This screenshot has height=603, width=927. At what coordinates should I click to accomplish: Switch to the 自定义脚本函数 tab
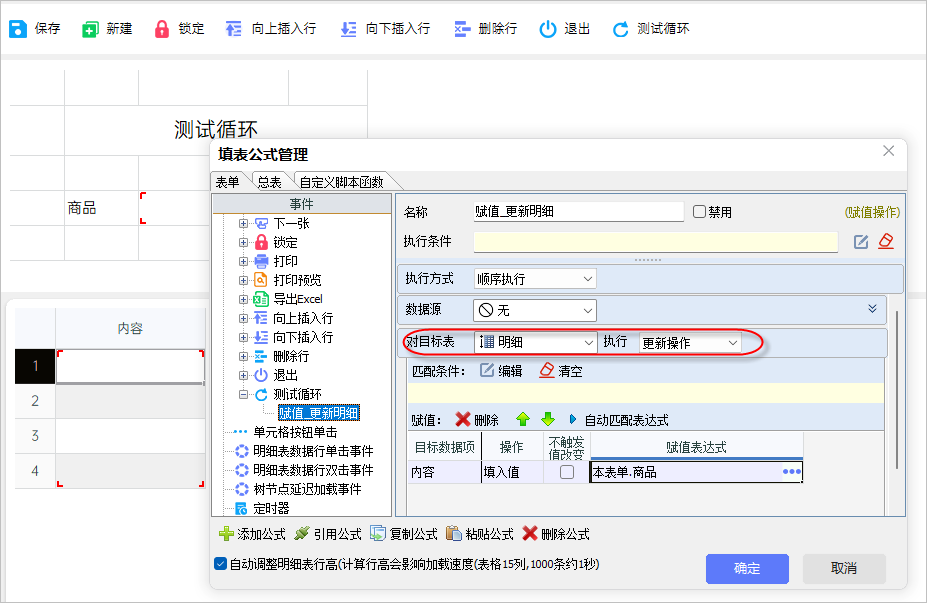342,181
